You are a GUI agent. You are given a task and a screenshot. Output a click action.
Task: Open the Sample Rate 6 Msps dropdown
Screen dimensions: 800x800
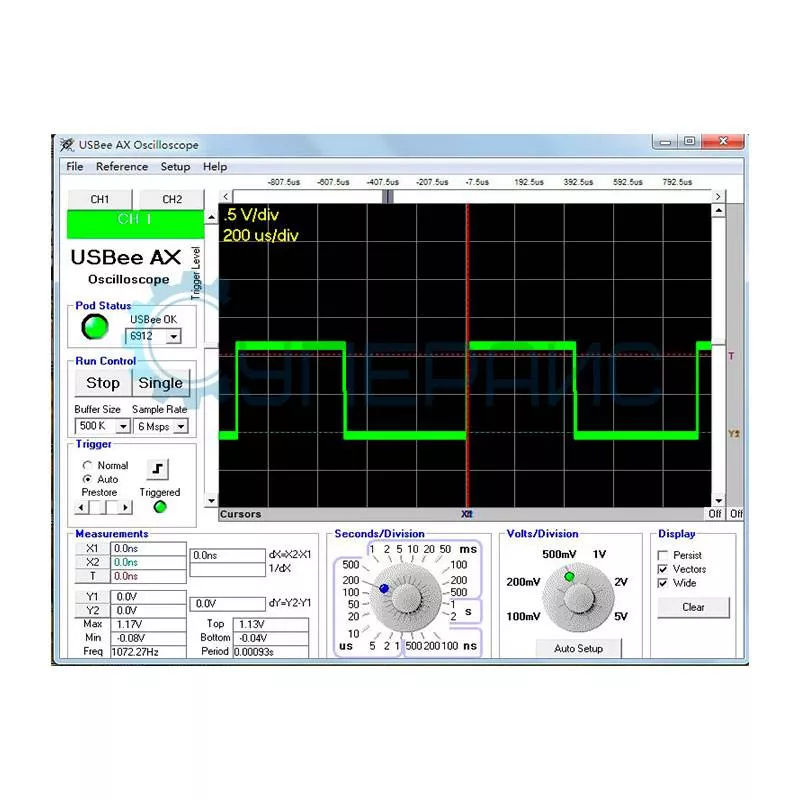[181, 426]
